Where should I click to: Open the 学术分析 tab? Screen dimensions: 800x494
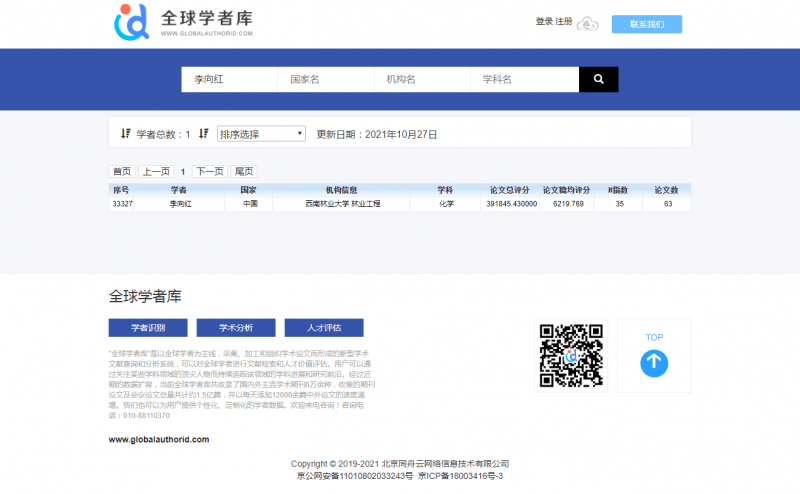pyautogui.click(x=236, y=328)
